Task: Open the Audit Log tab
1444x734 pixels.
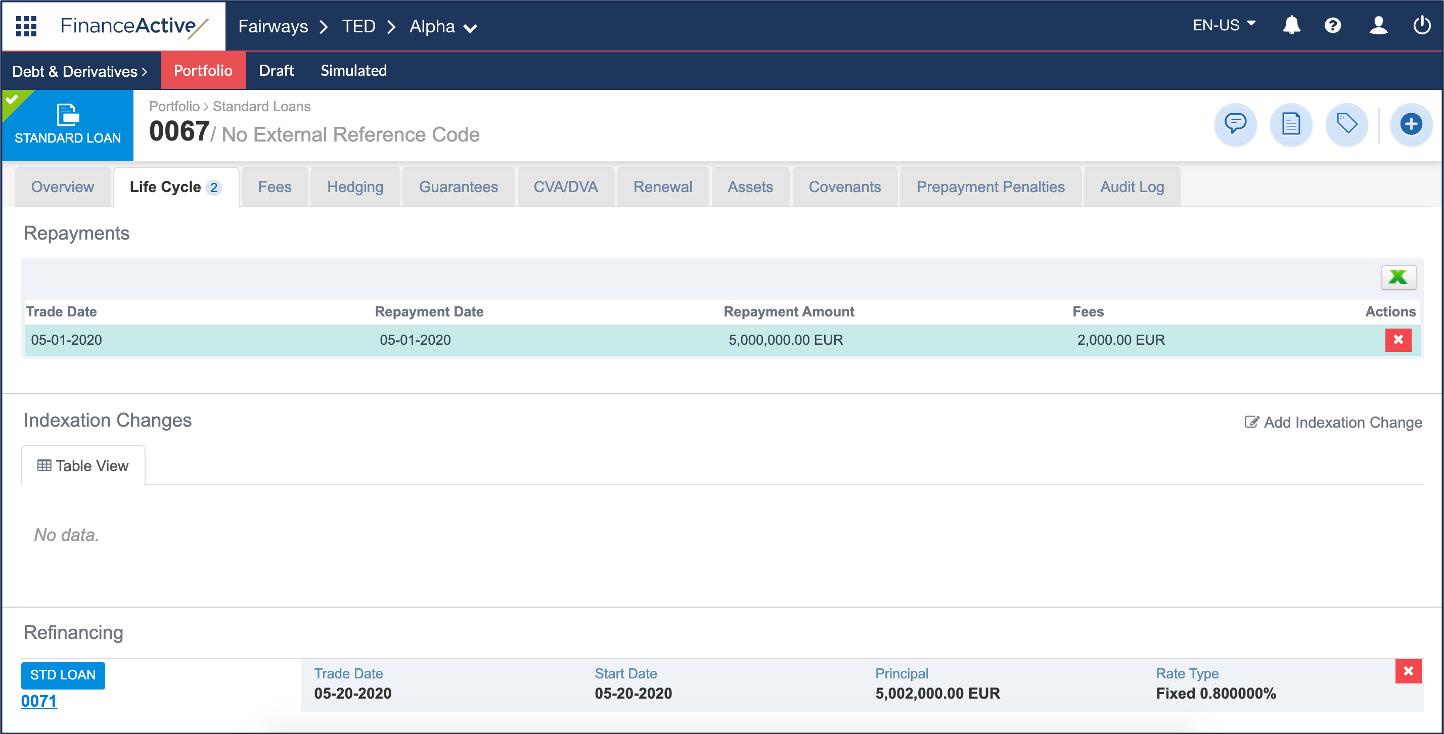Action: click(1131, 186)
